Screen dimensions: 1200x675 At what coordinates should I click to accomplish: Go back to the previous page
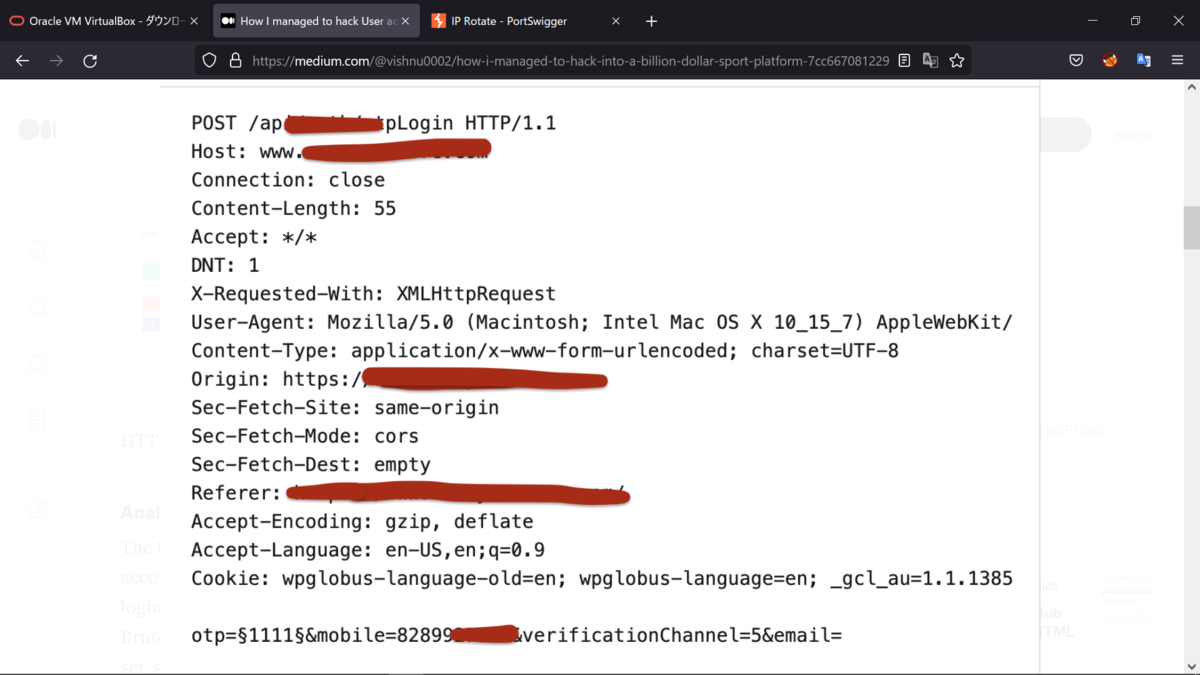point(22,60)
